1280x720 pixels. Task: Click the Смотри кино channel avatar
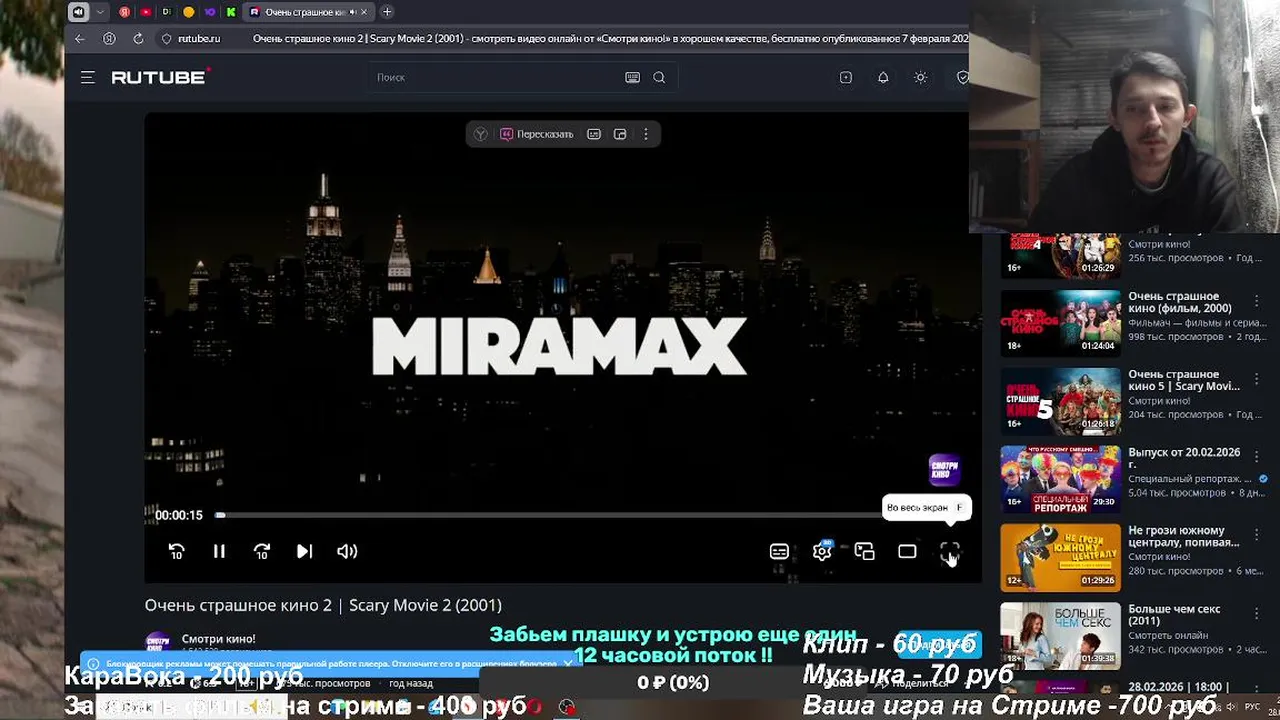click(157, 642)
